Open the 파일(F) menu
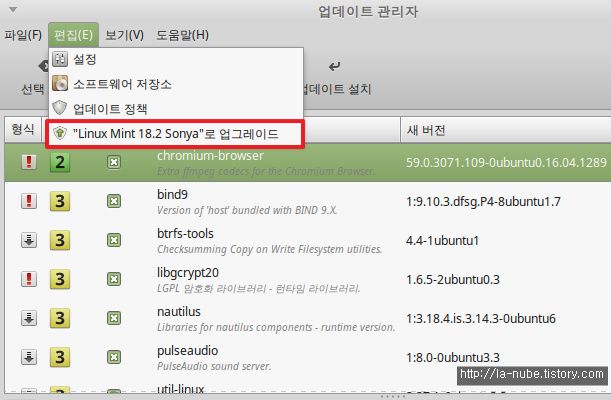Viewport: 611px width, 400px height. 23,35
